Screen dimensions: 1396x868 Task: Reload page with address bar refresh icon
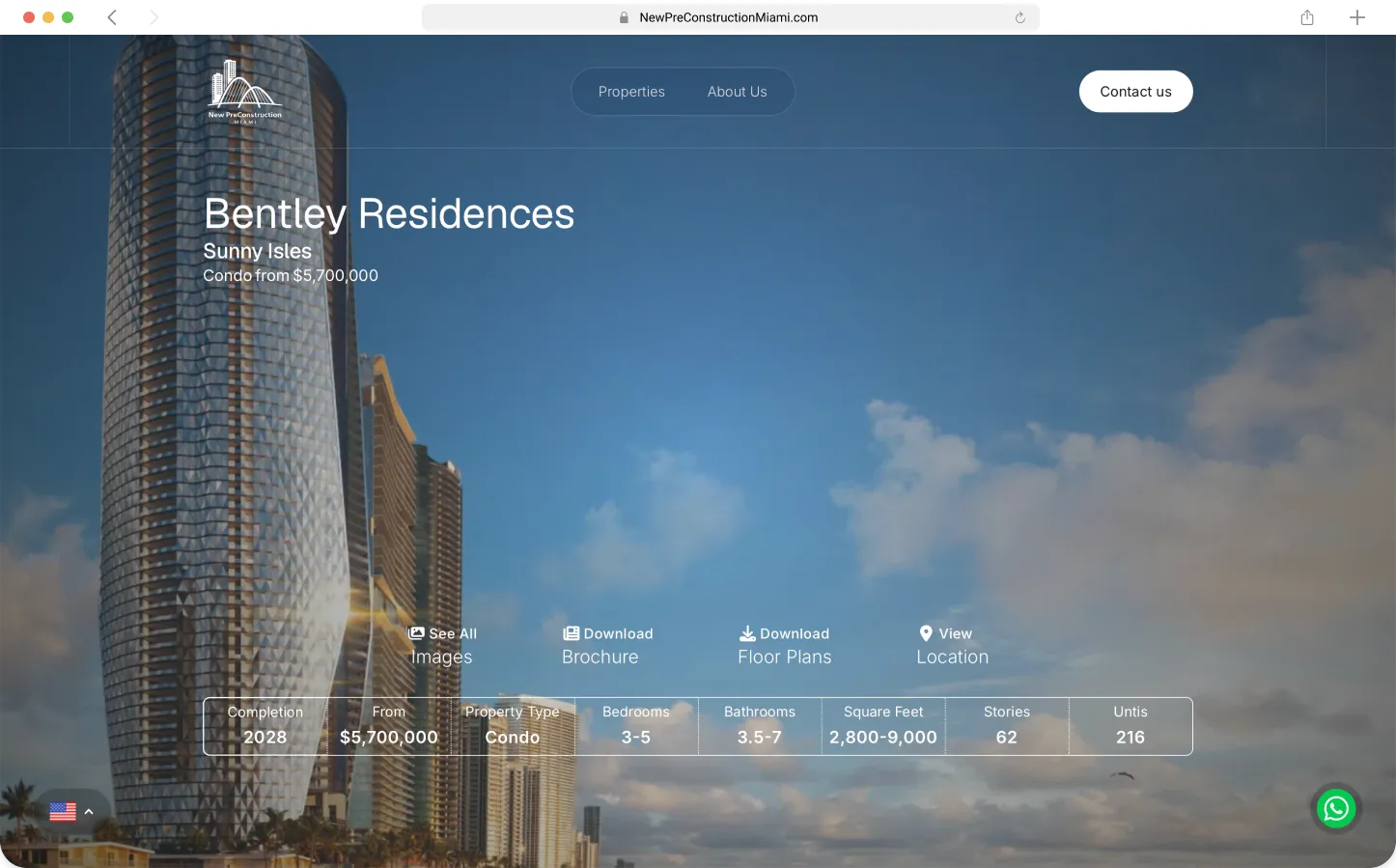tap(1019, 17)
